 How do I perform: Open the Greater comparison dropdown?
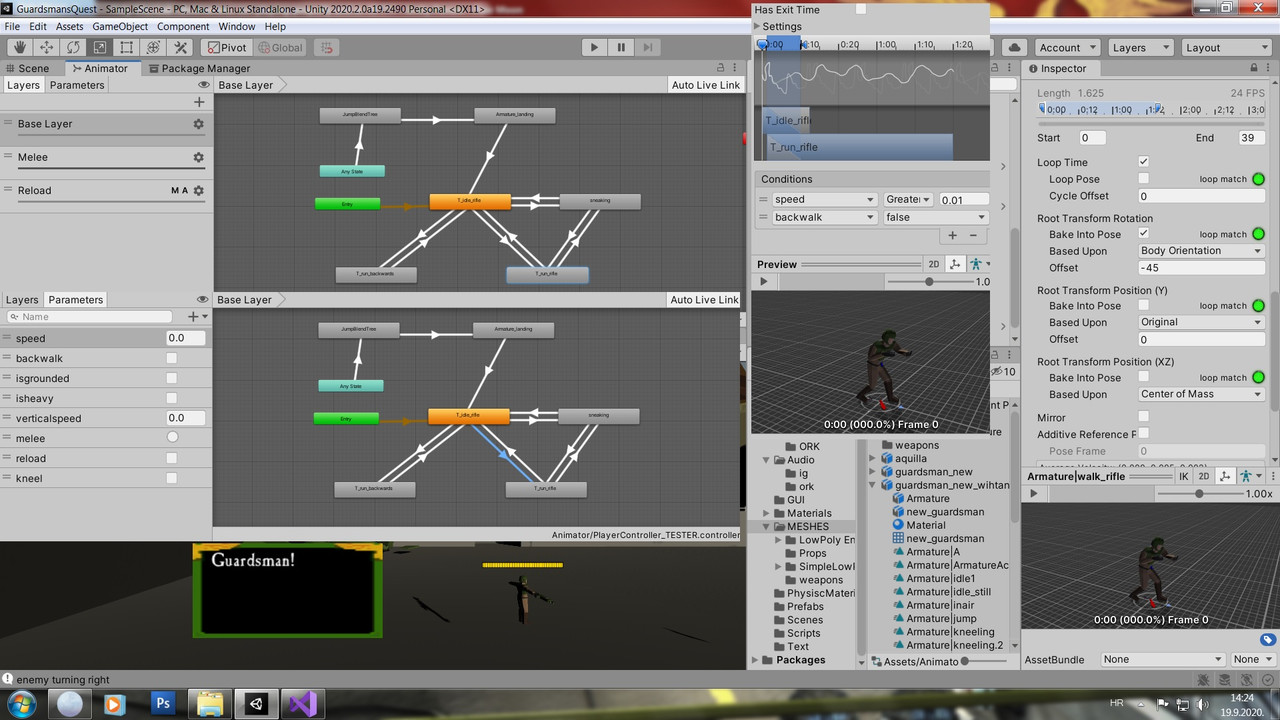click(908, 199)
